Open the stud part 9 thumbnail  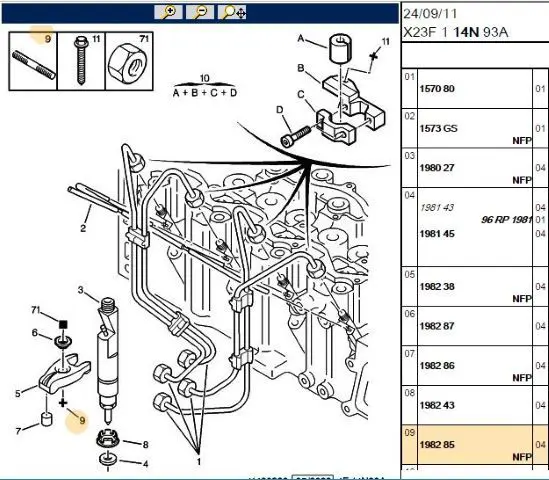(x=33, y=61)
